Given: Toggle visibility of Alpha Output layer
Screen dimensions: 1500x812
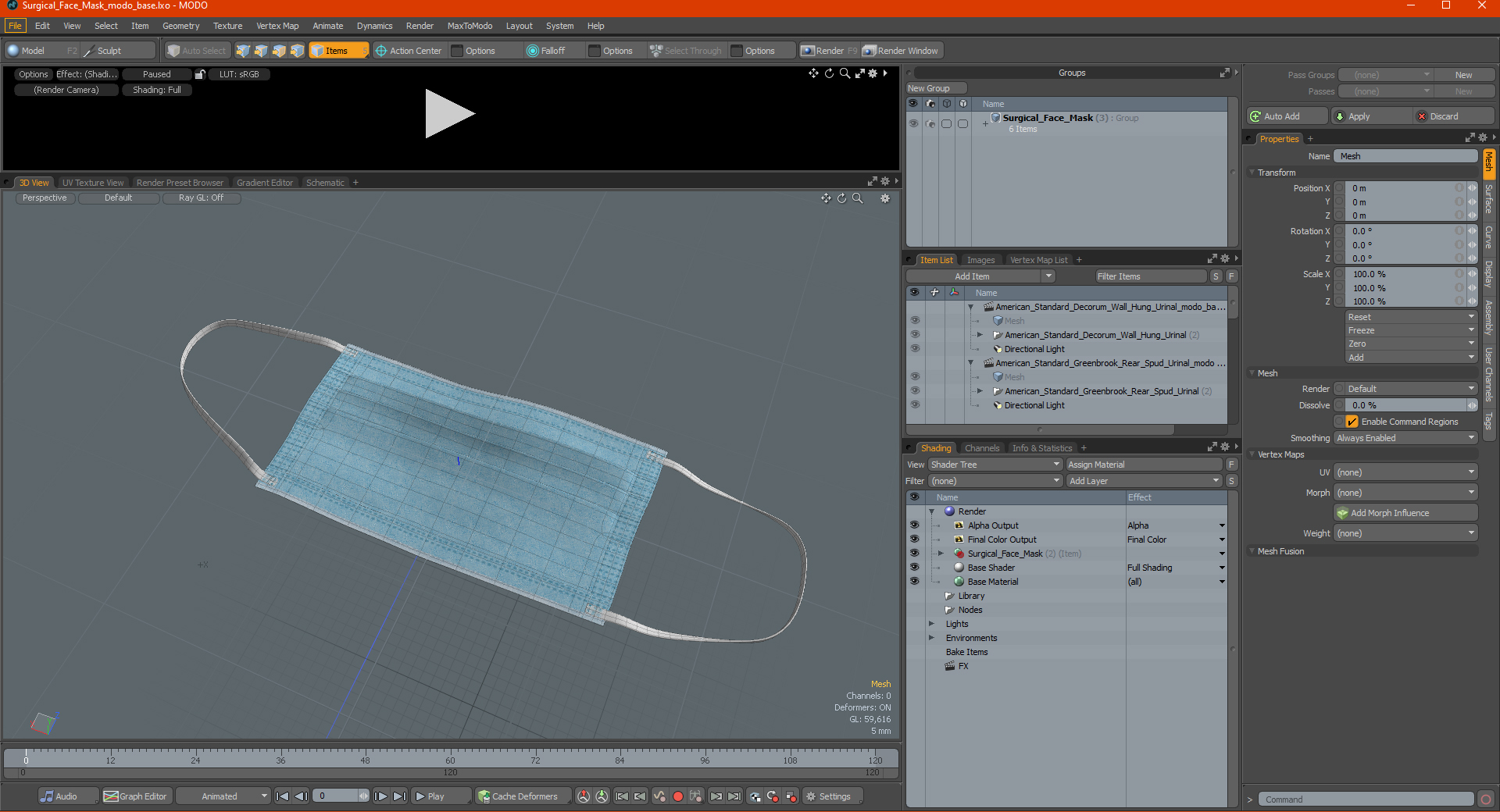Looking at the screenshot, I should pos(914,525).
